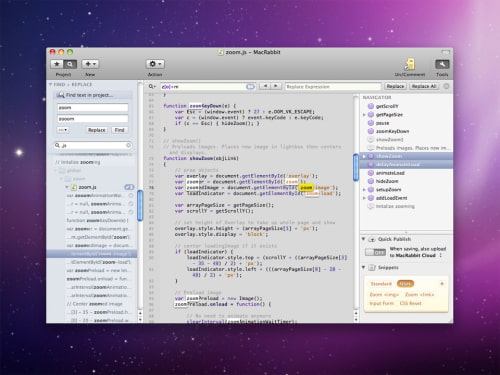Select getScrollY in the Navigator
This screenshot has width=500, height=375.
pyautogui.click(x=387, y=106)
